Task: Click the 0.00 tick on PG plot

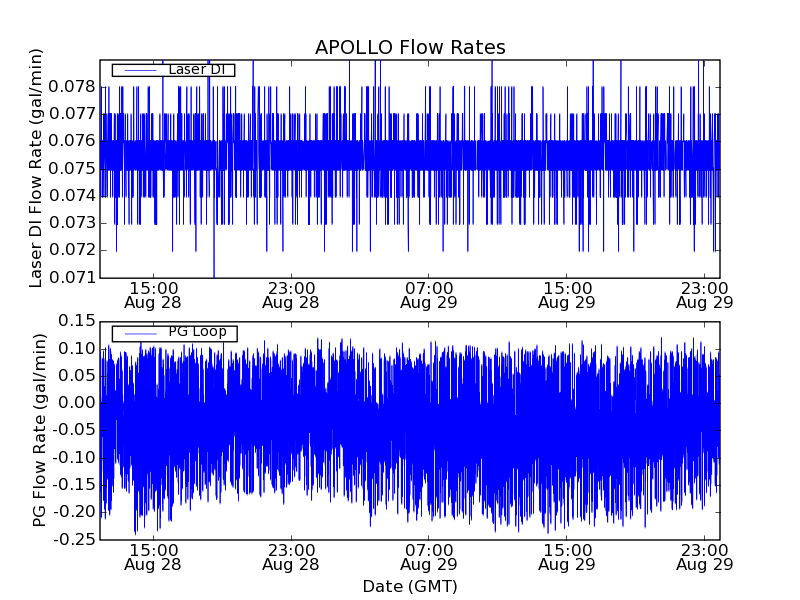Action: (77, 403)
